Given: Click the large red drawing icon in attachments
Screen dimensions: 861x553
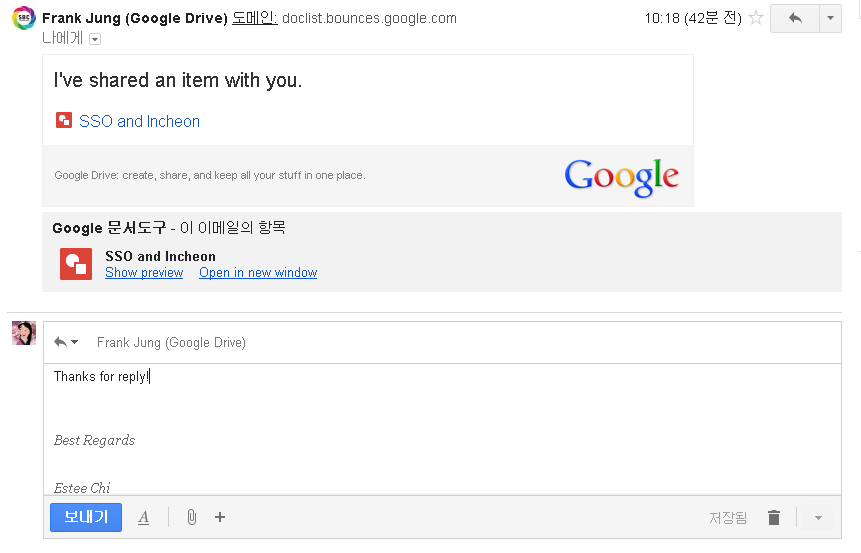Looking at the screenshot, I should click(76, 264).
